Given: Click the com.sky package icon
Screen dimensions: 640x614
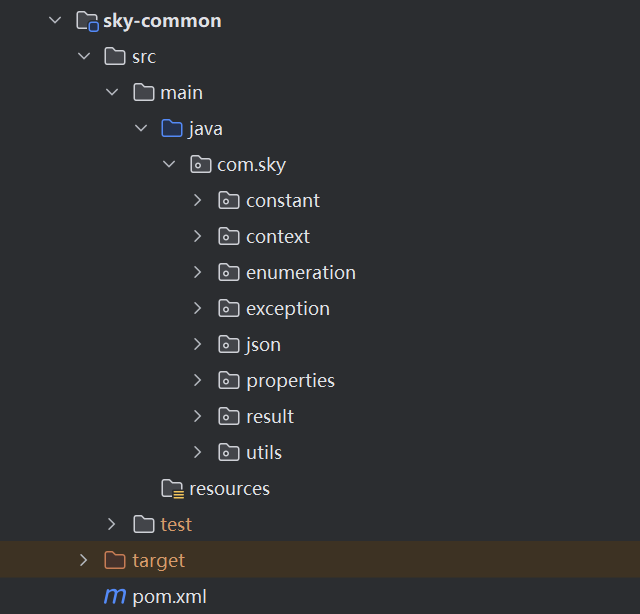Looking at the screenshot, I should pos(201,165).
